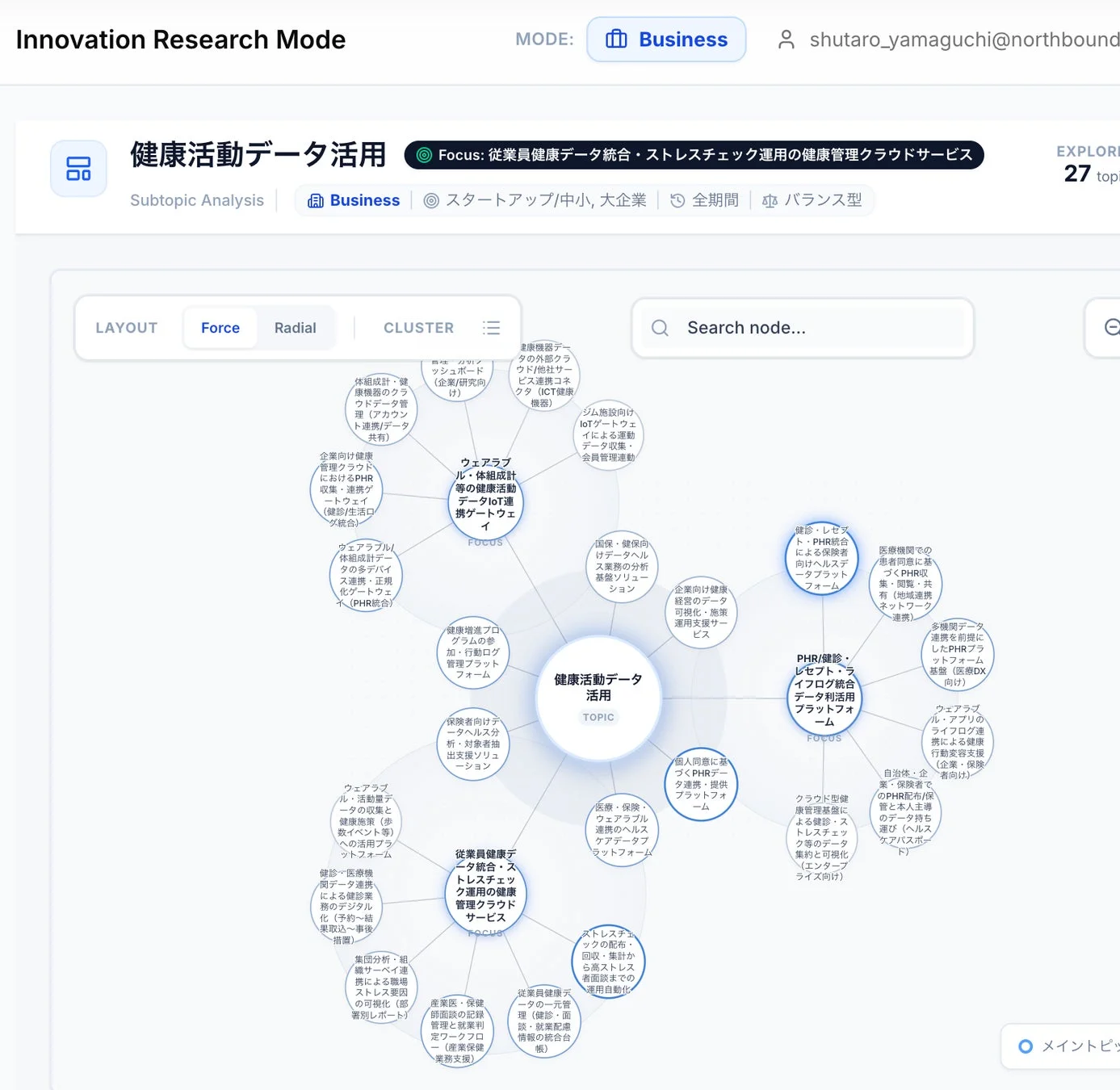Click the zoom-out control at right edge
The width and height of the screenshot is (1120, 1090).
pyautogui.click(x=1113, y=327)
